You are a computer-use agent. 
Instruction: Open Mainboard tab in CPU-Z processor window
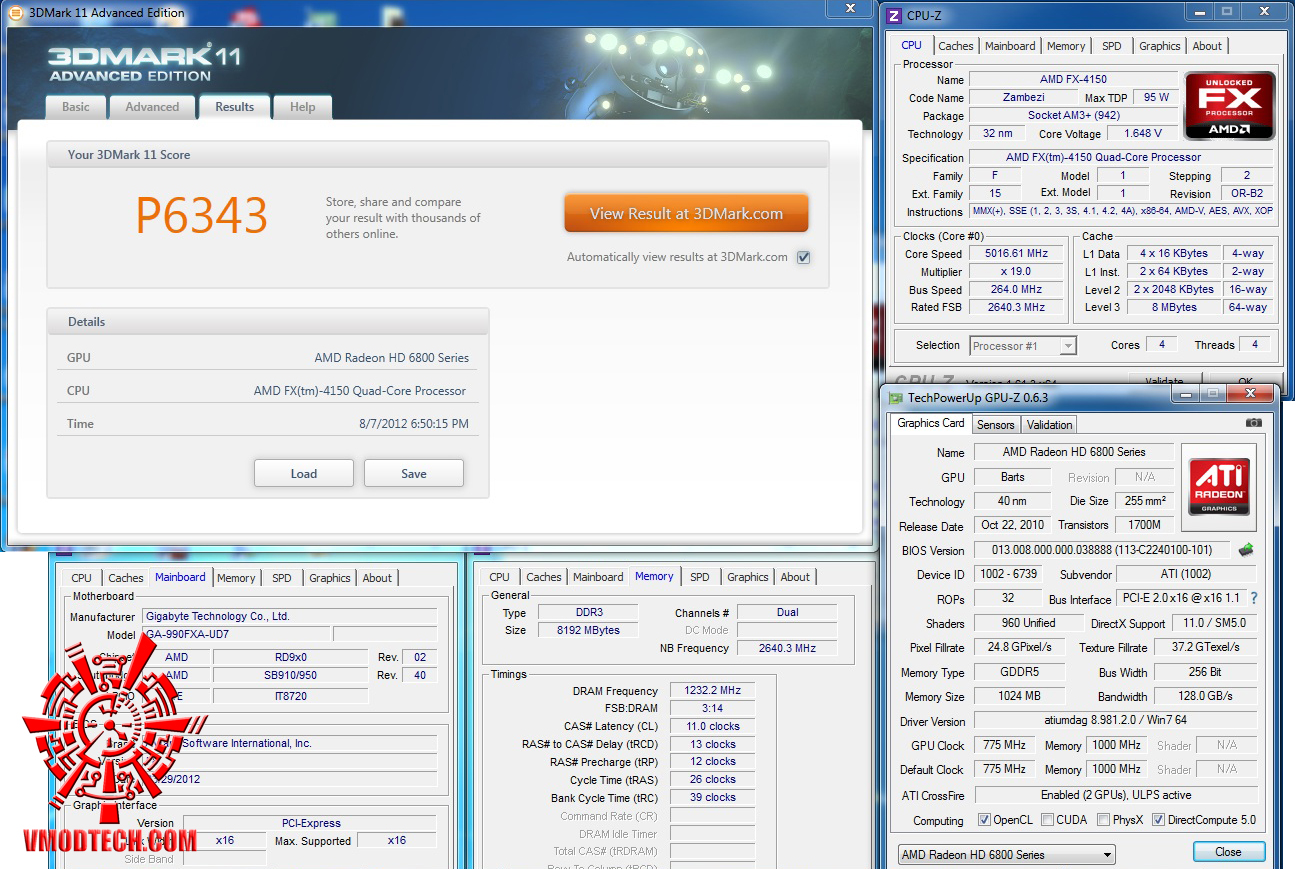point(1010,46)
